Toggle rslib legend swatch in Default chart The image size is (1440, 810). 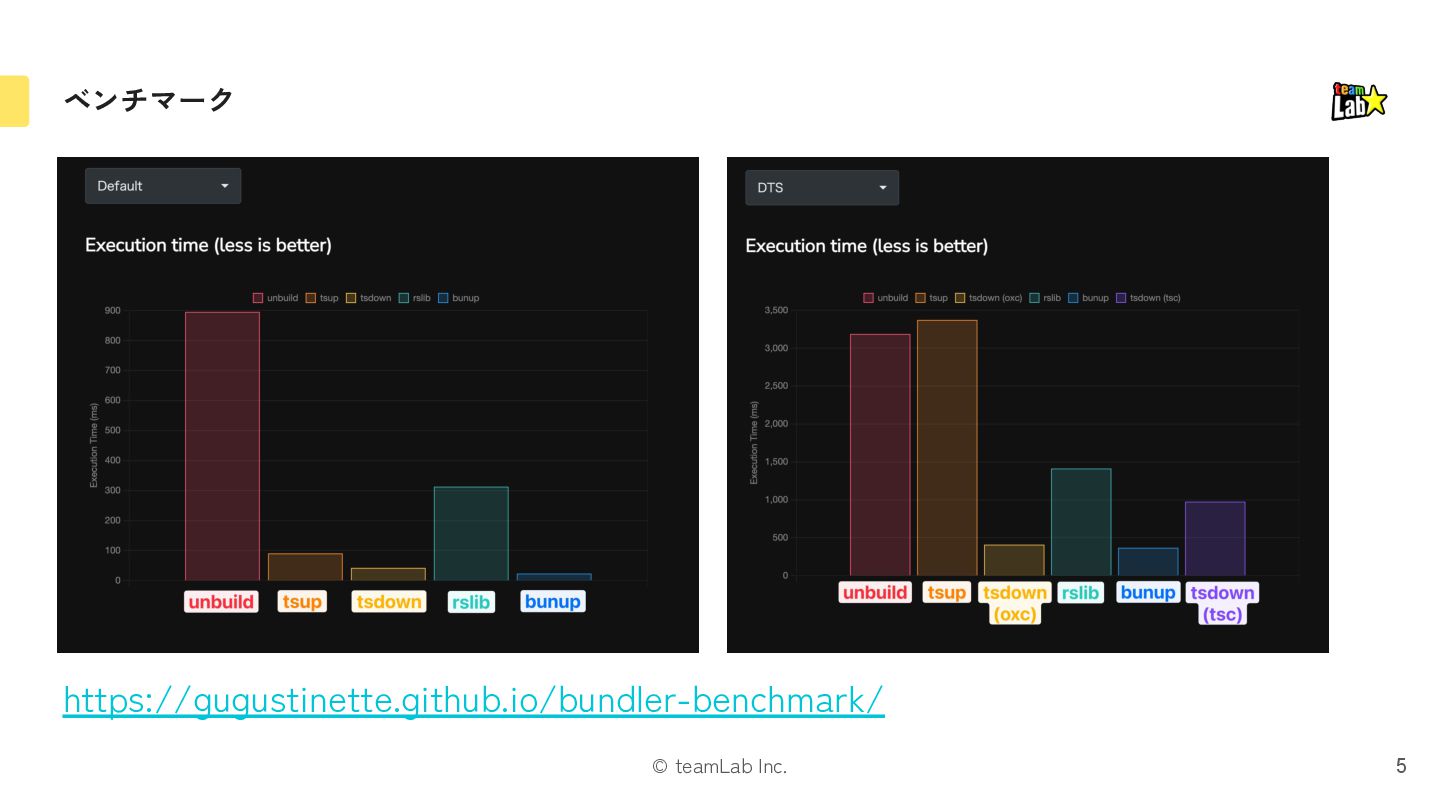[x=404, y=298]
